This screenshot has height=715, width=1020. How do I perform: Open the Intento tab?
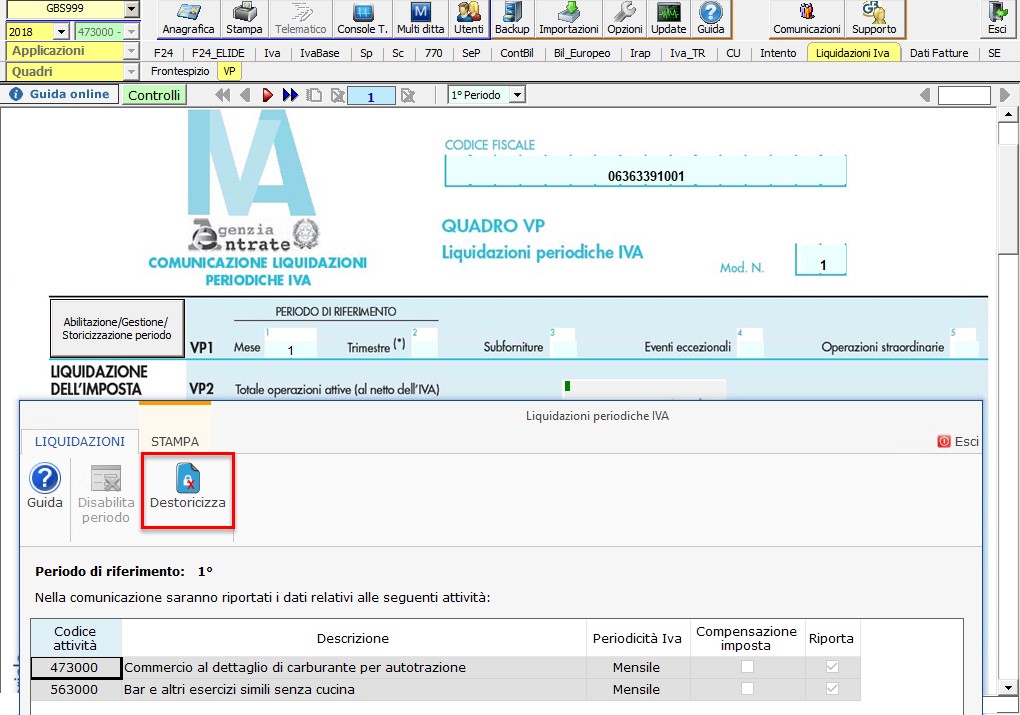(x=778, y=53)
